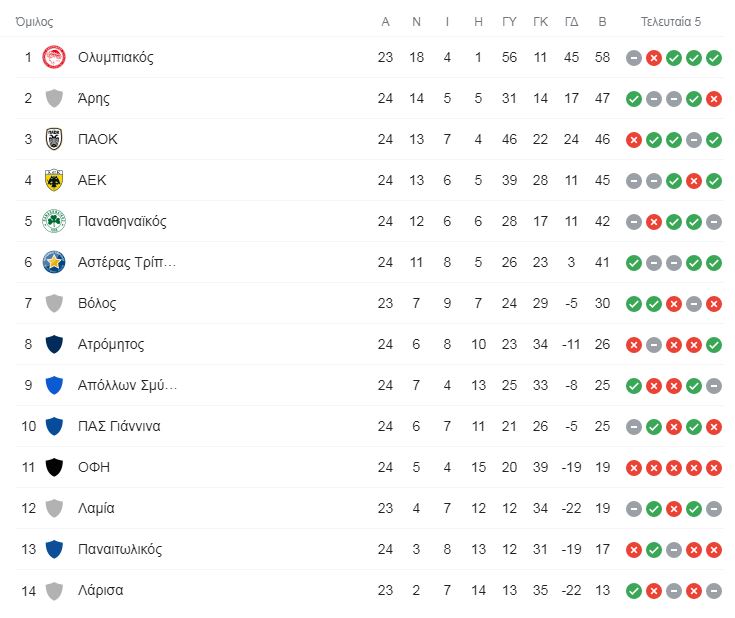Open the ΠΑΣ Γιάννινα team link

click(119, 426)
